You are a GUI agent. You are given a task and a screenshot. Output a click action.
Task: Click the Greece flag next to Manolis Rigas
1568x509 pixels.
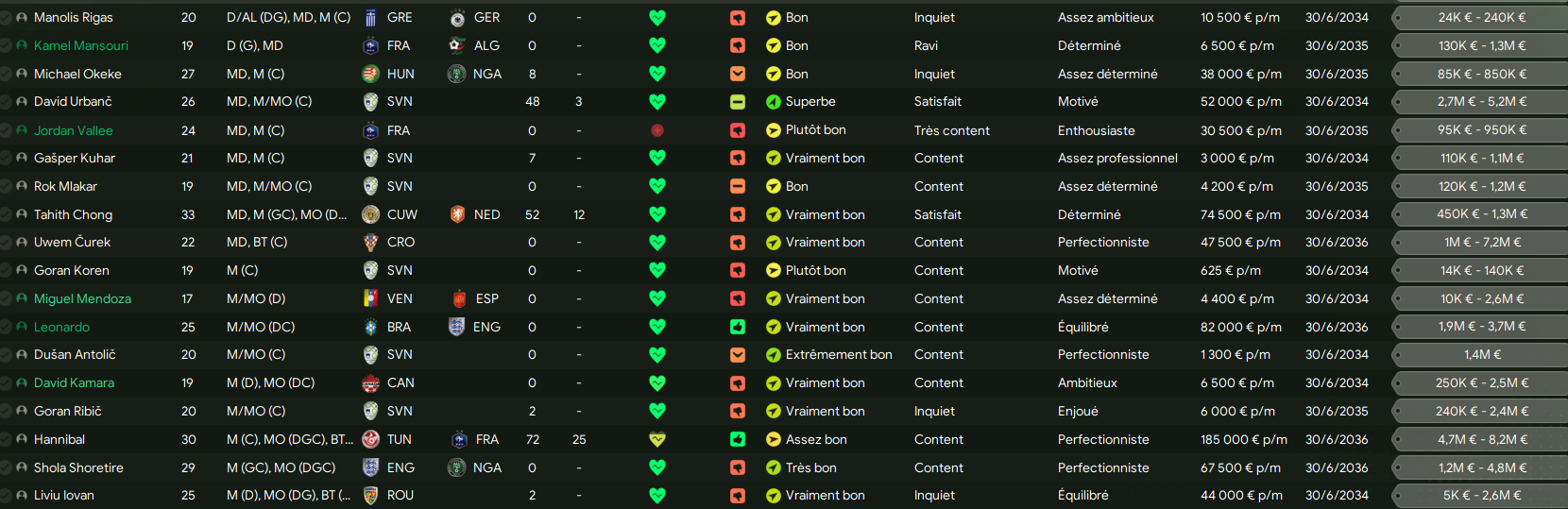coord(371,18)
